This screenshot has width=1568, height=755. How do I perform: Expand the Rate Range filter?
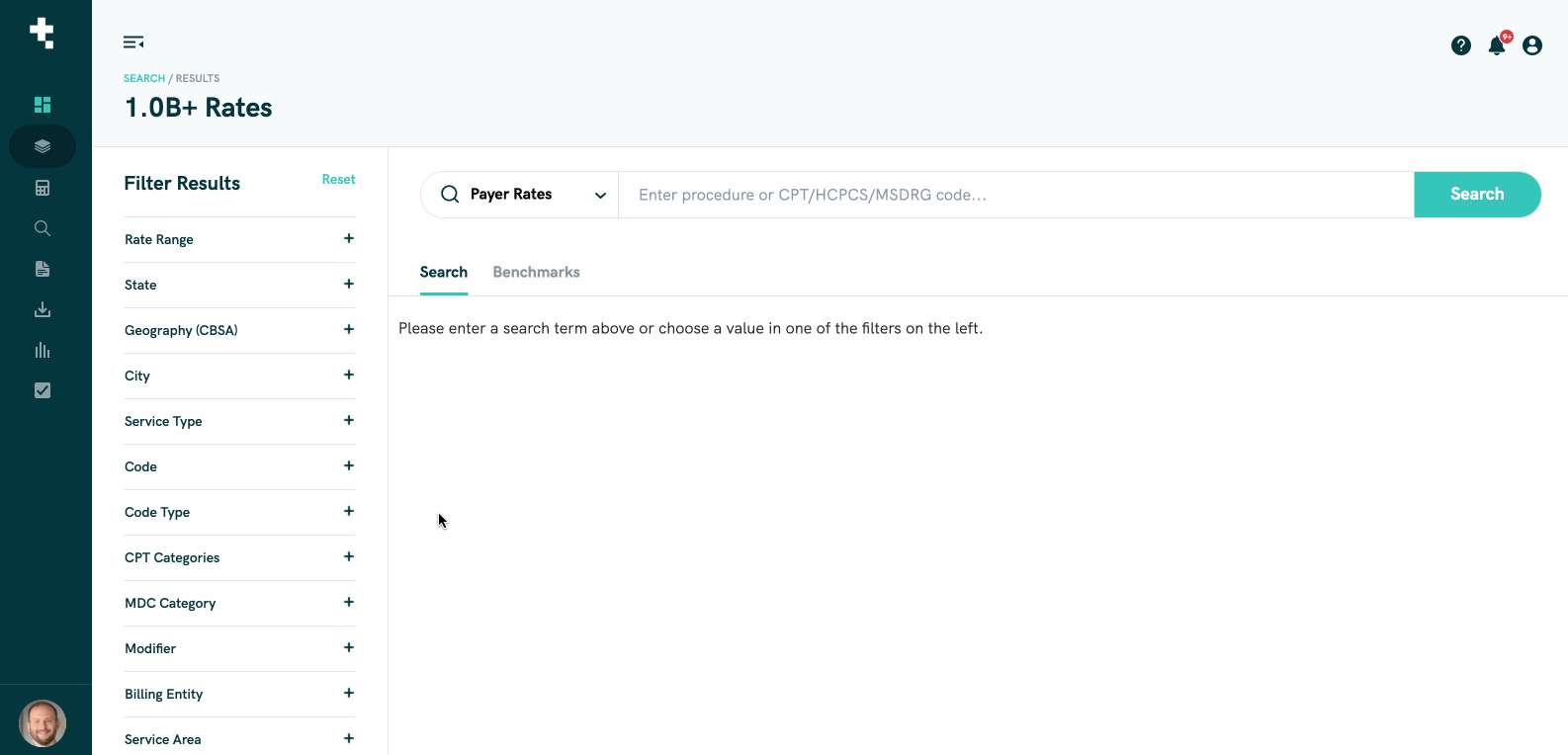tap(348, 239)
